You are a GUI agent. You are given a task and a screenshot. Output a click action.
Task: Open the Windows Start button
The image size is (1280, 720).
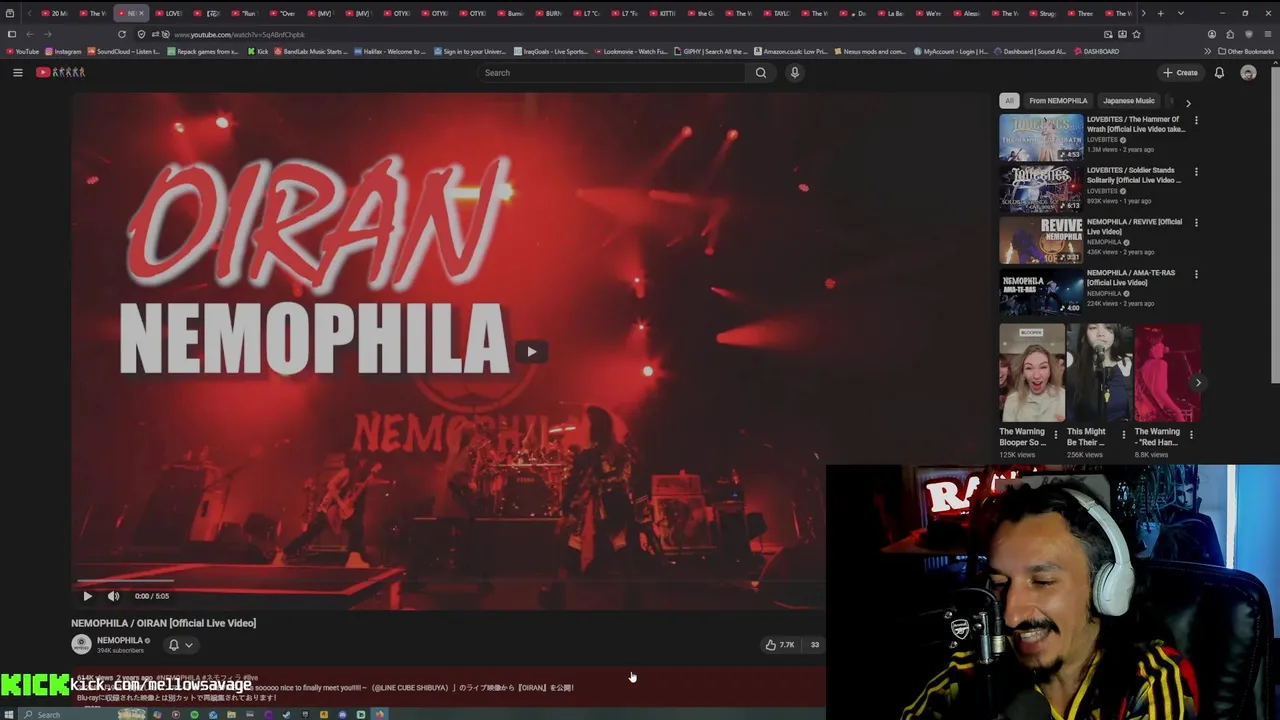(x=8, y=714)
